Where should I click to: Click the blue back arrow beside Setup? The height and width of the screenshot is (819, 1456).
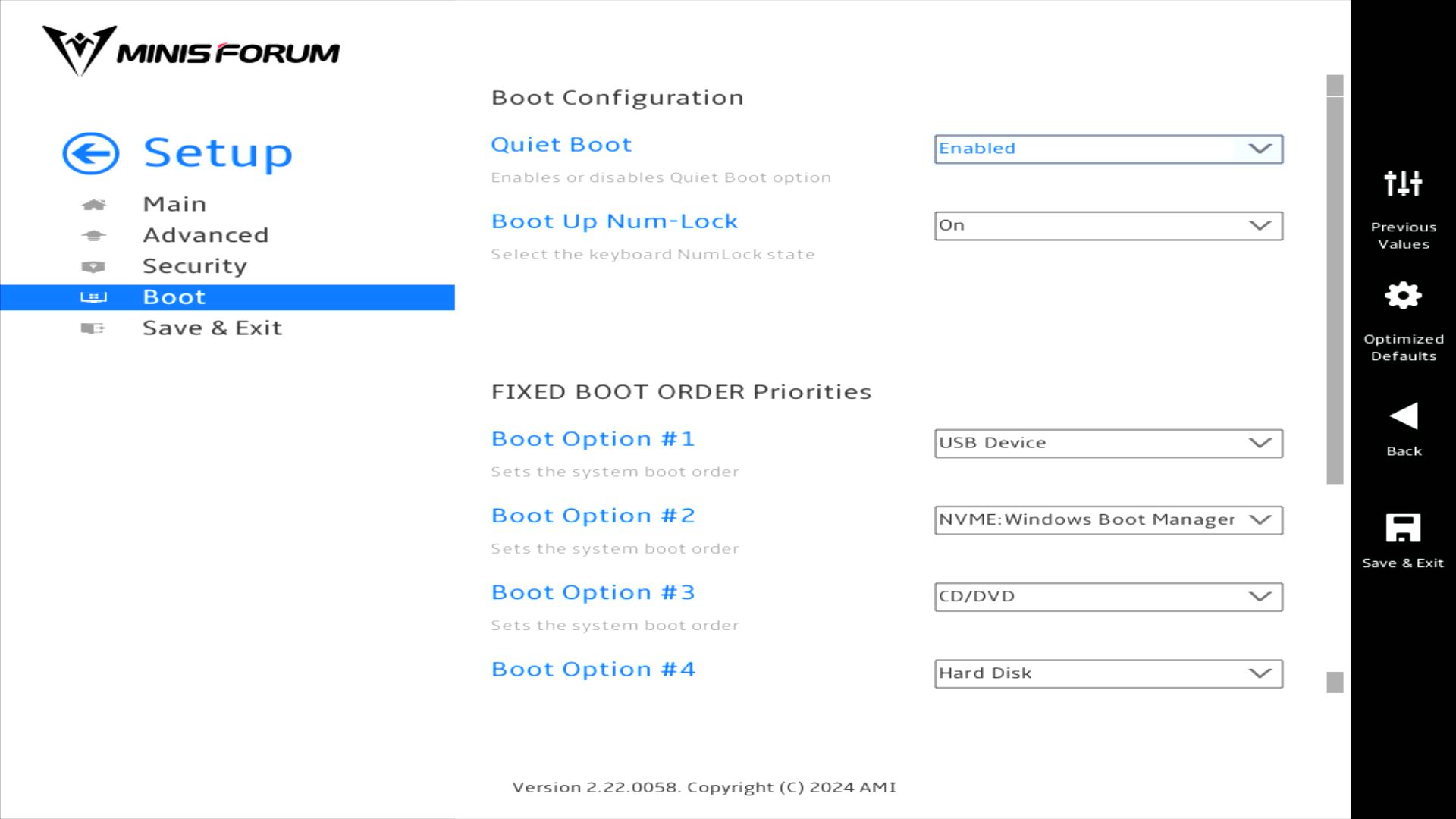pos(91,154)
